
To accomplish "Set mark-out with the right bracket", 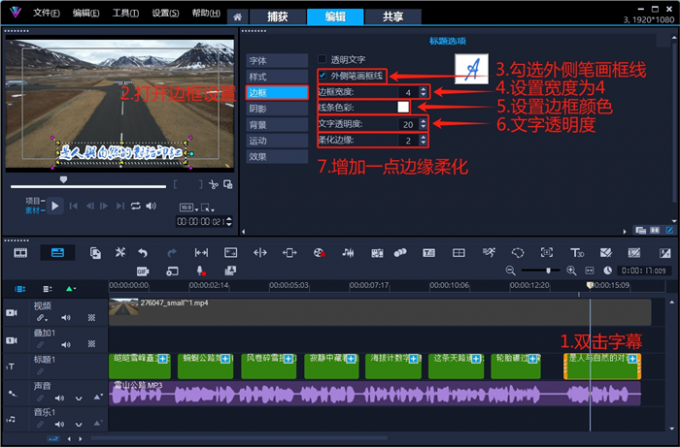I will click(x=200, y=185).
